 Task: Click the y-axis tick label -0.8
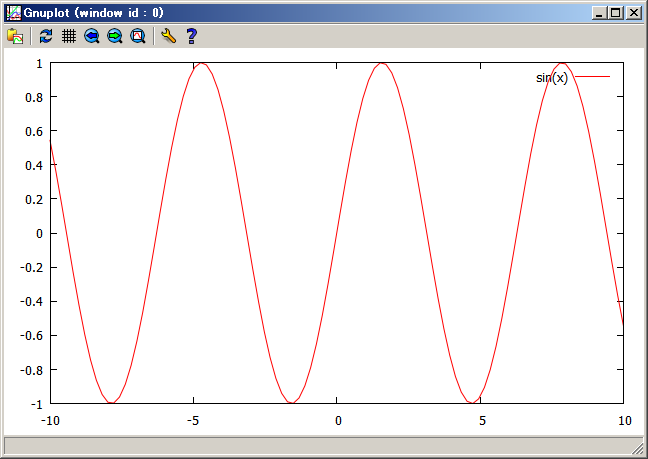click(x=30, y=369)
